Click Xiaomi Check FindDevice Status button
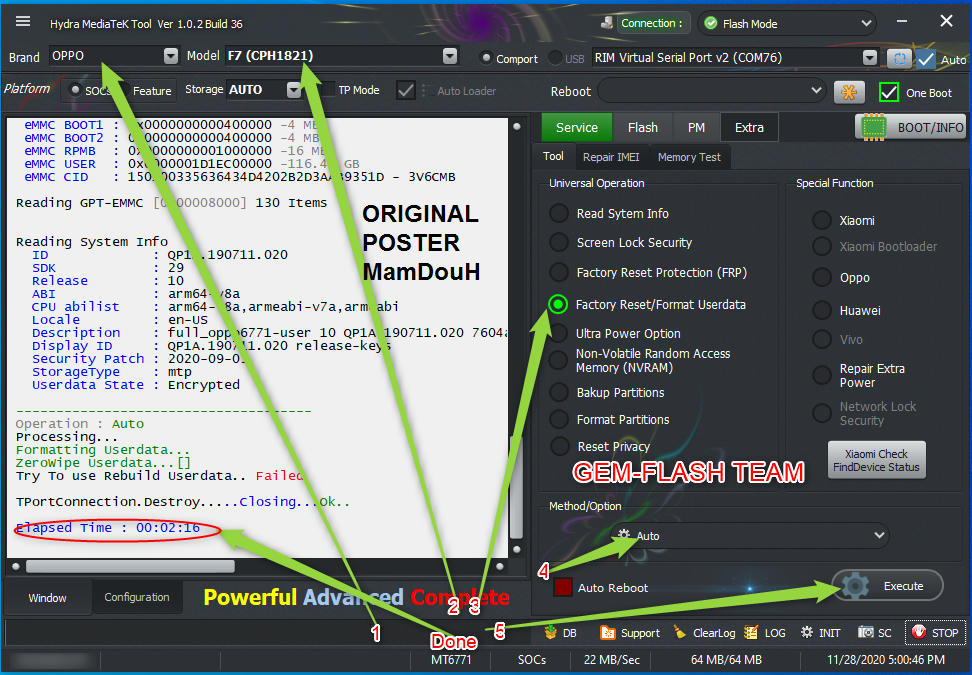 876,460
